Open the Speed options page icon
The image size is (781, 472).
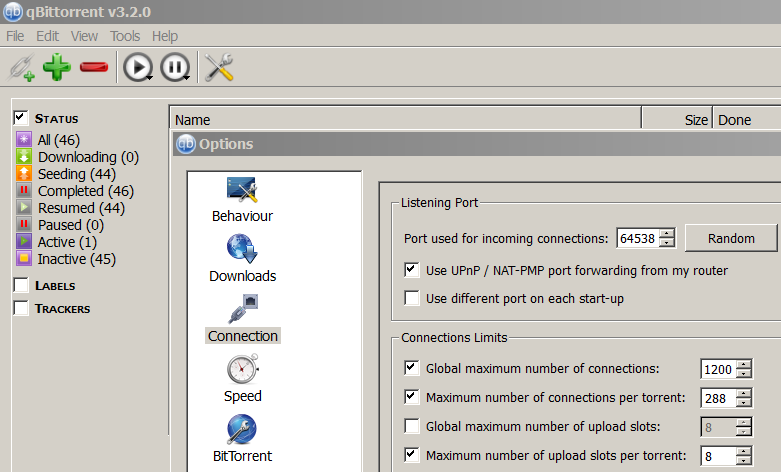pos(243,368)
